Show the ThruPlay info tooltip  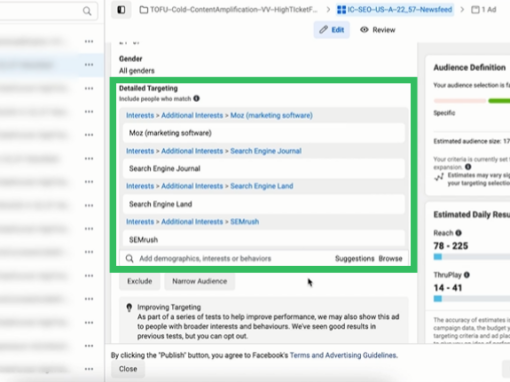[x=467, y=275]
